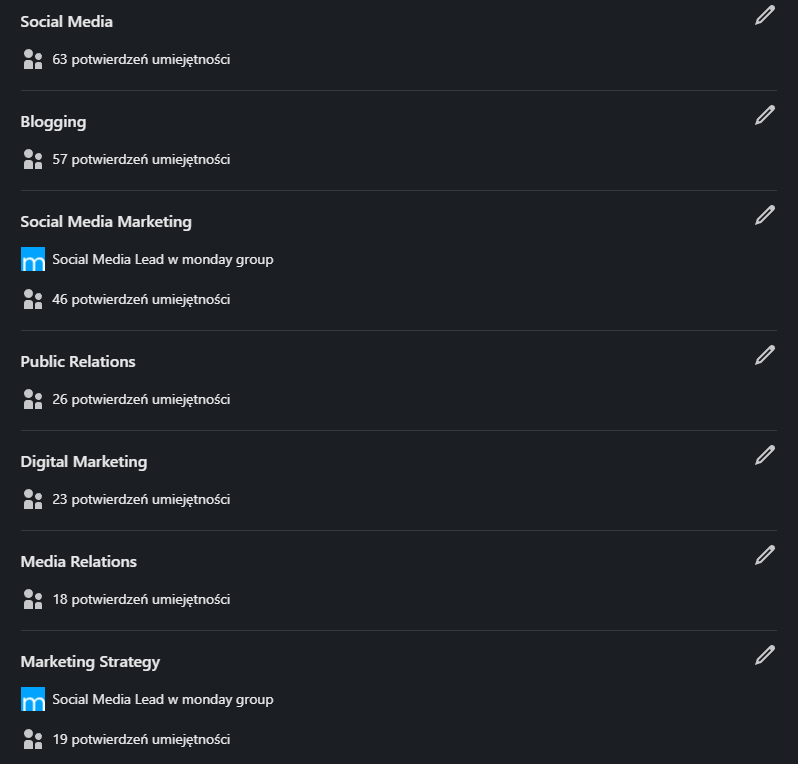The width and height of the screenshot is (798, 764).
Task: Open the 18 endorsements for Media Relations
Action: point(141,599)
